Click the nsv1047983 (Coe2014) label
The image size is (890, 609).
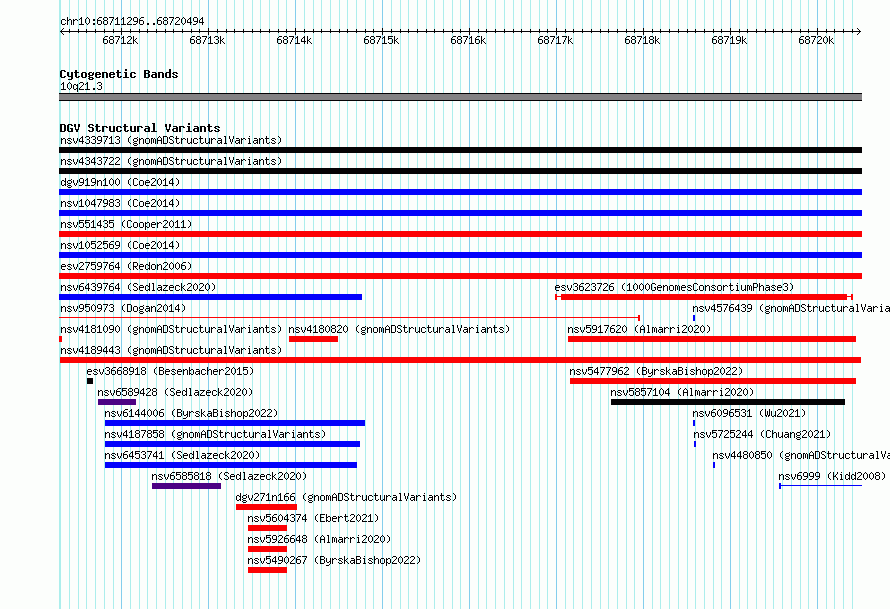(120, 203)
